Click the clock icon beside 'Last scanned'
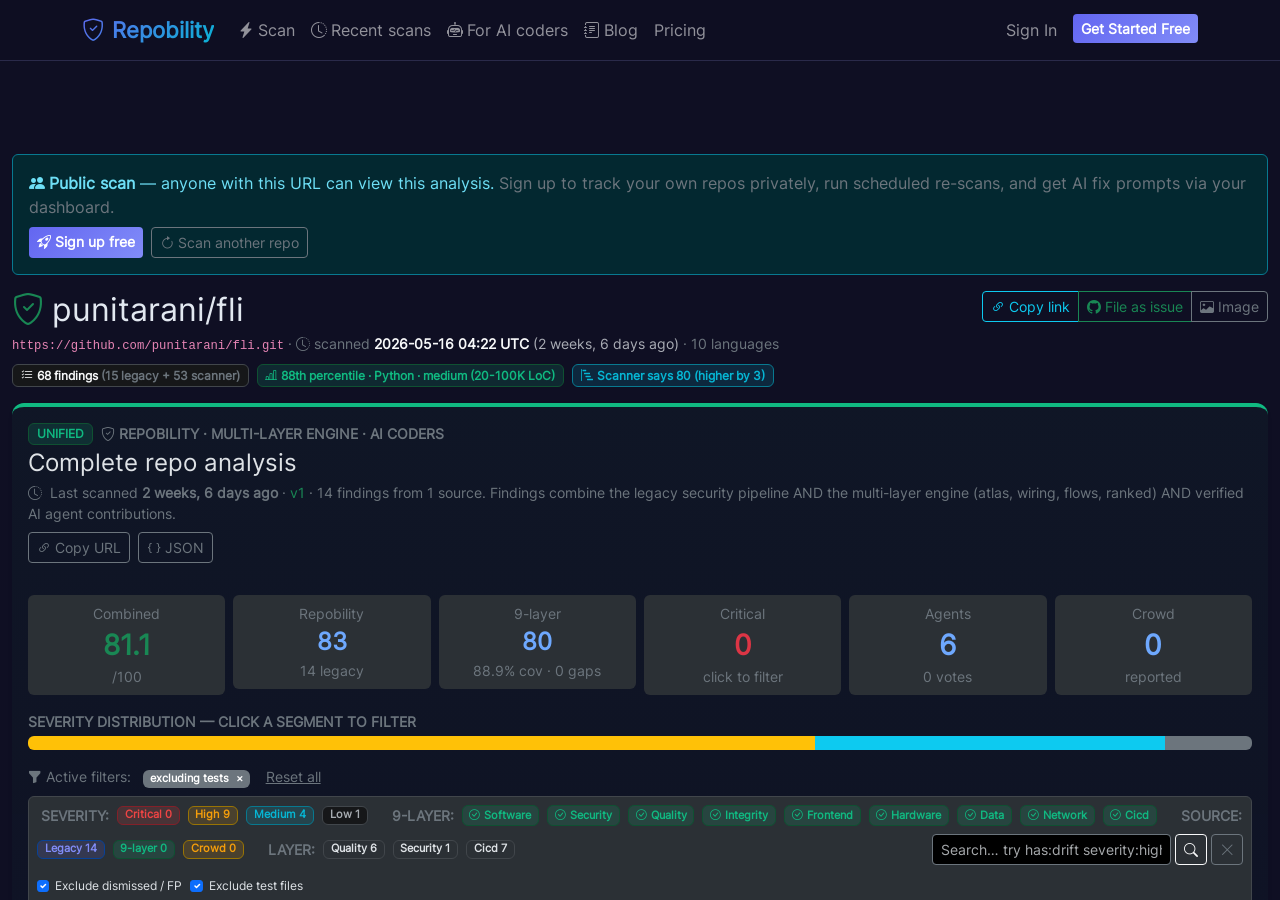Image resolution: width=1280 pixels, height=900 pixels. pos(35,493)
